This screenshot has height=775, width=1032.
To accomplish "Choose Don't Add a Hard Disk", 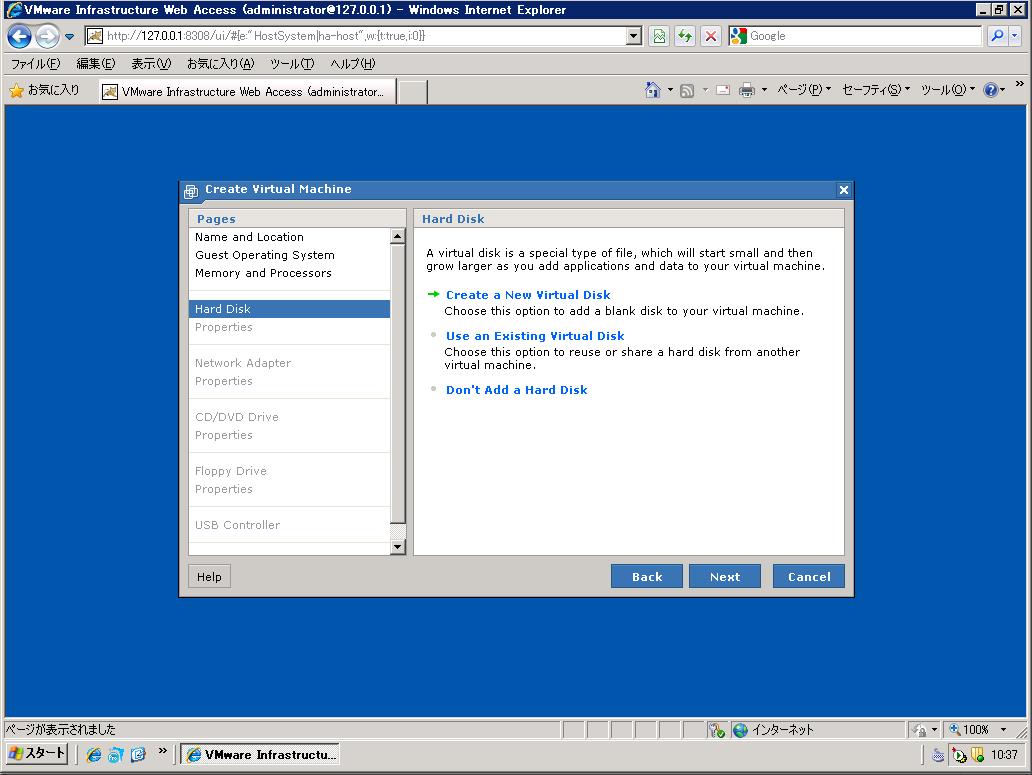I will click(x=517, y=389).
